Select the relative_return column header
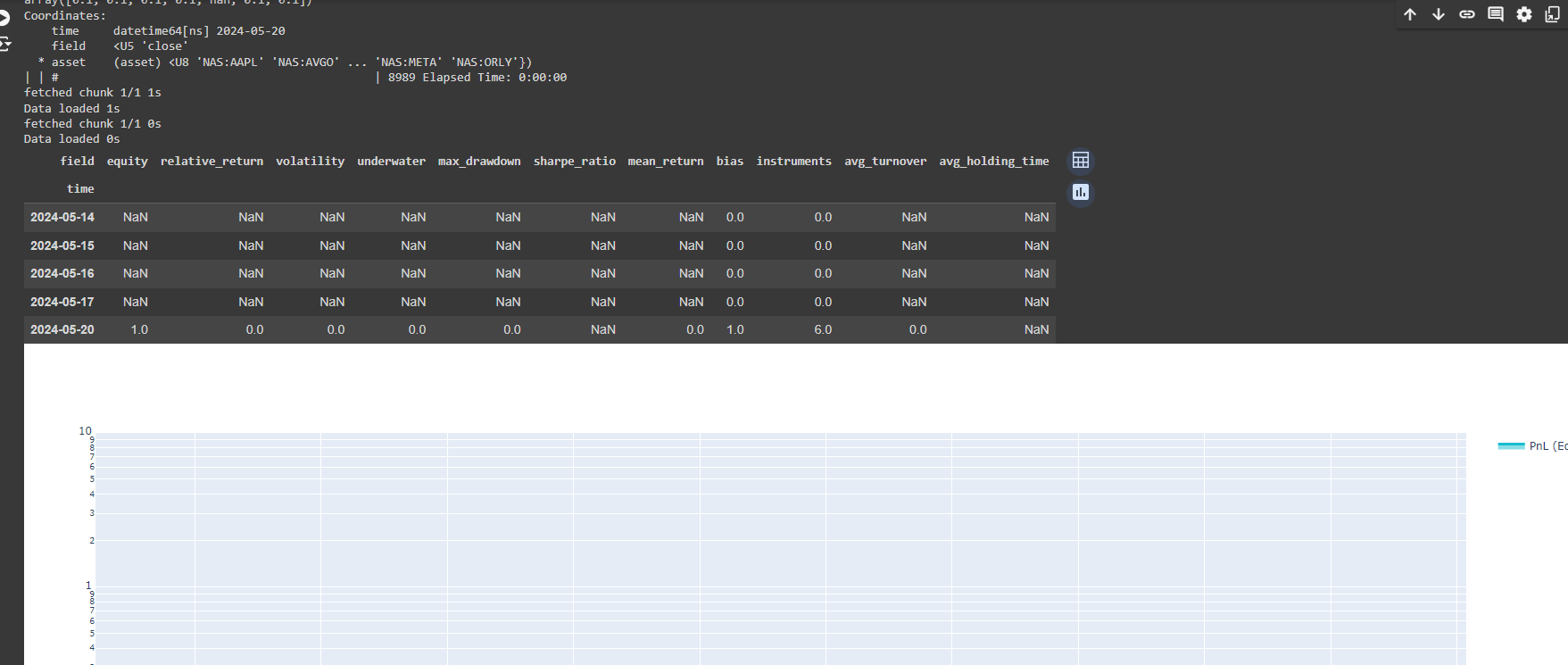Viewport: 1568px width, 665px height. (212, 162)
